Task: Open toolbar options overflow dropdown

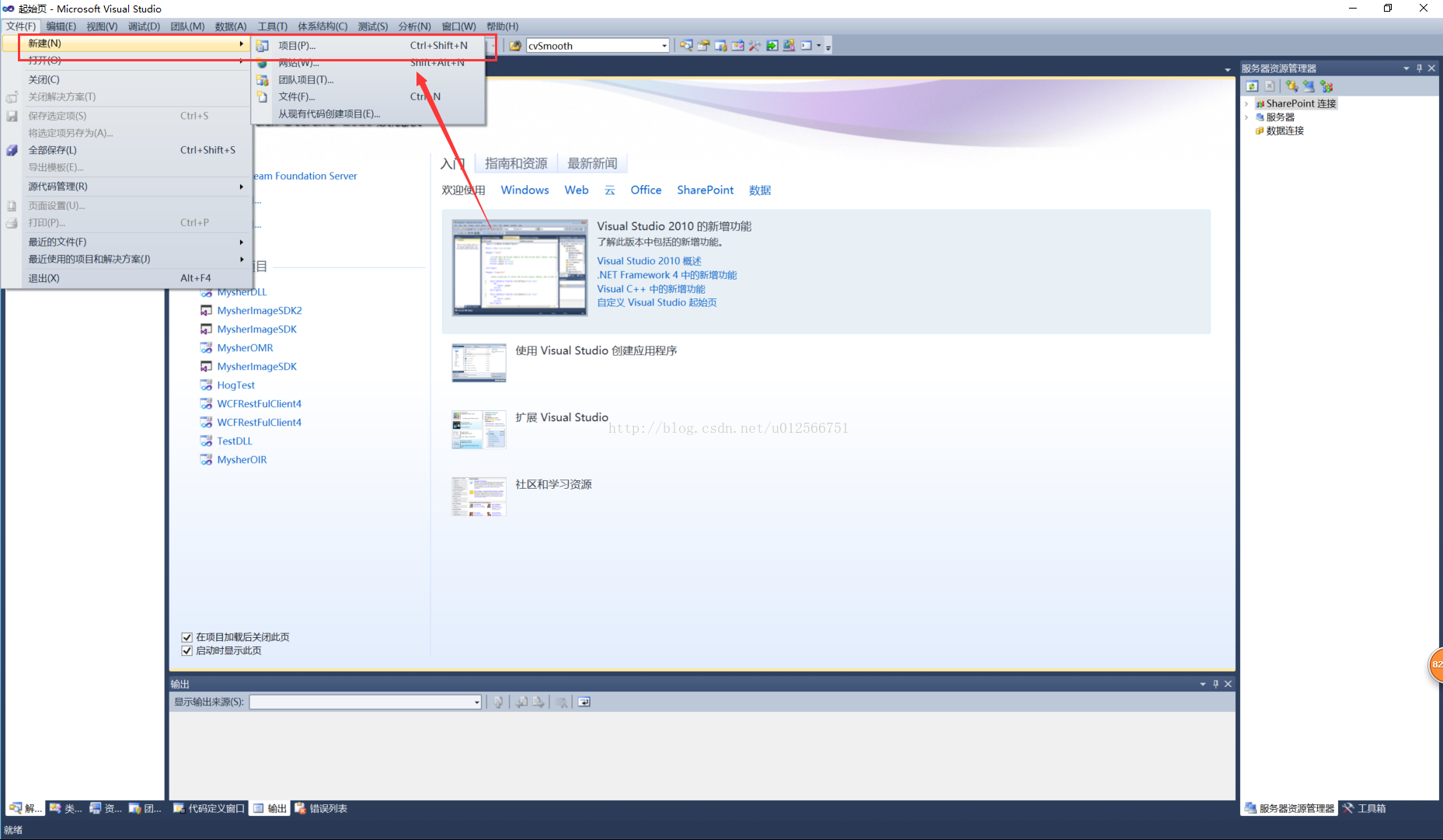Action: tap(828, 47)
